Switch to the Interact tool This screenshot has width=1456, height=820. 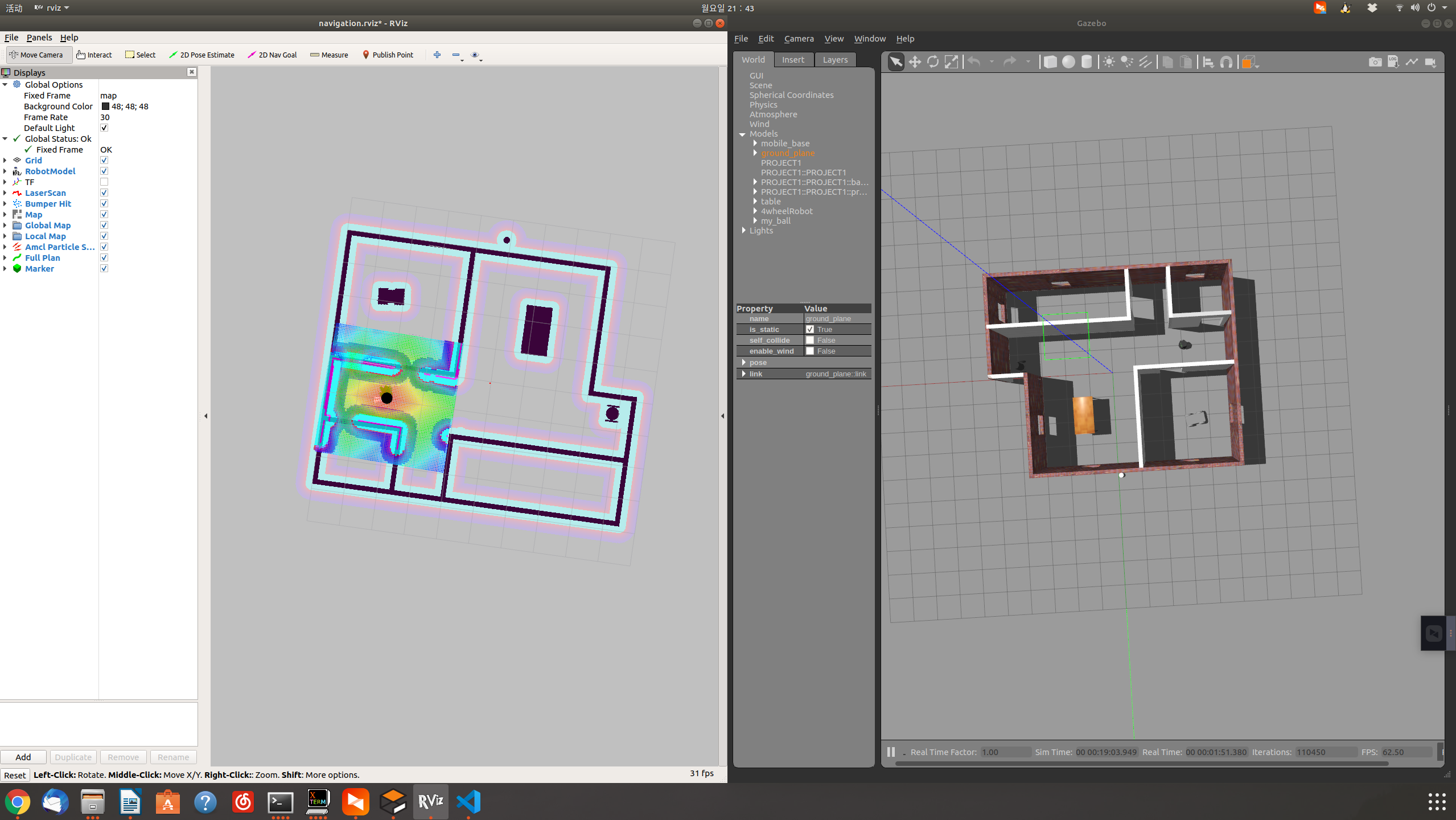pyautogui.click(x=94, y=55)
